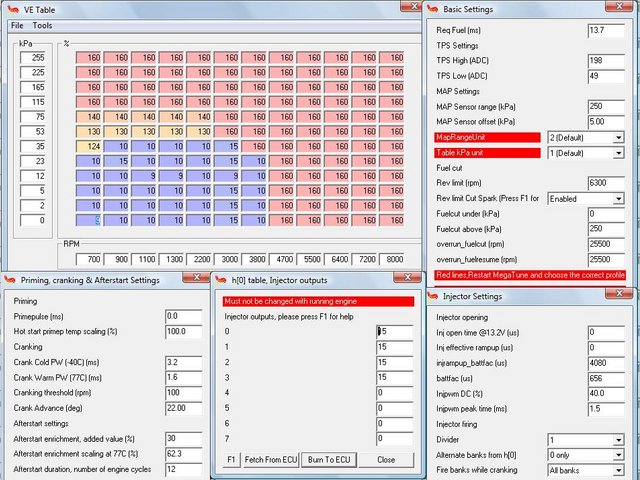This screenshot has width=640, height=480.
Task: Open the Tools menu in VE Table
Action: (42, 25)
